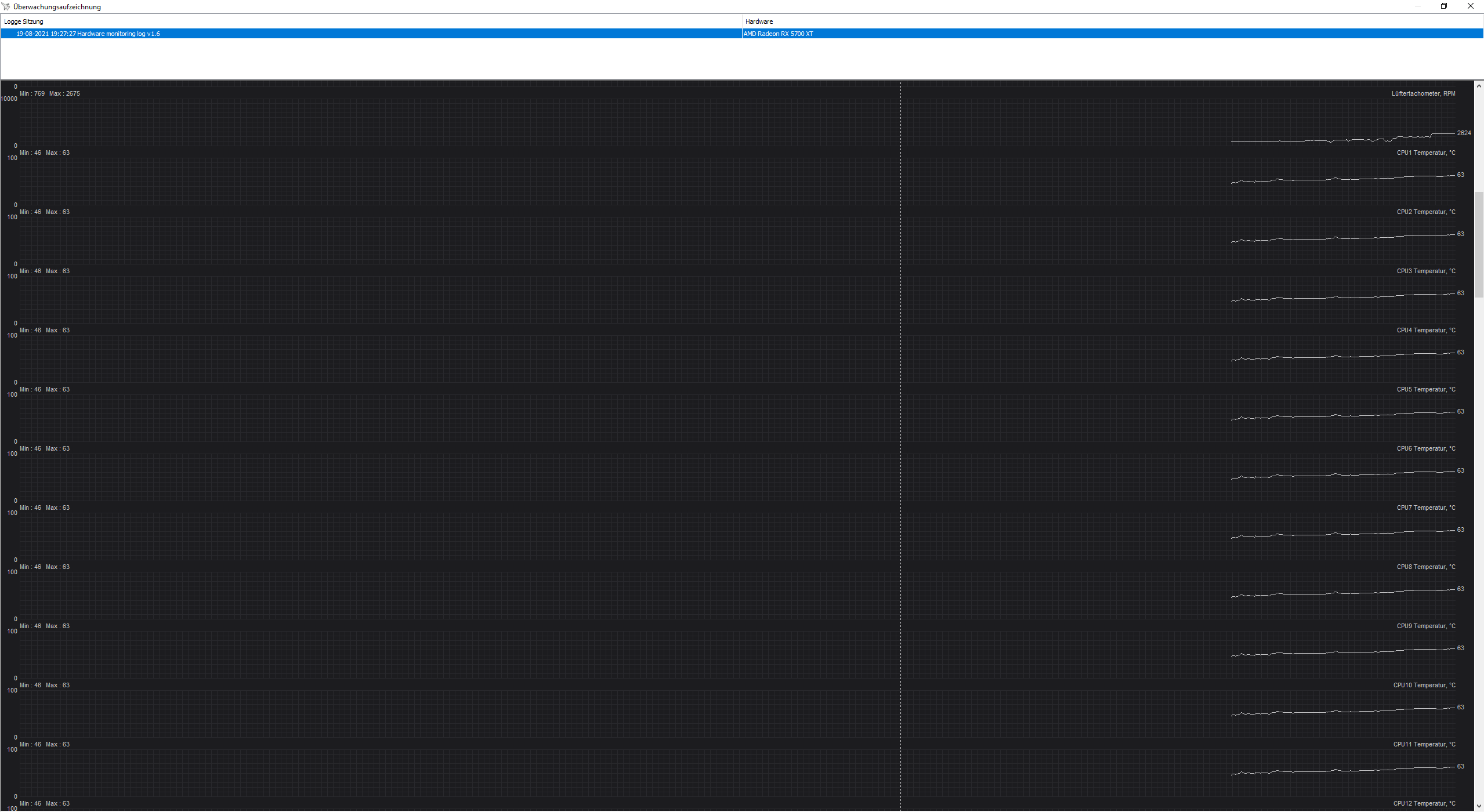Viewport: 1484px width, 812px height.
Task: Click the restore window icon
Action: tap(1444, 7)
